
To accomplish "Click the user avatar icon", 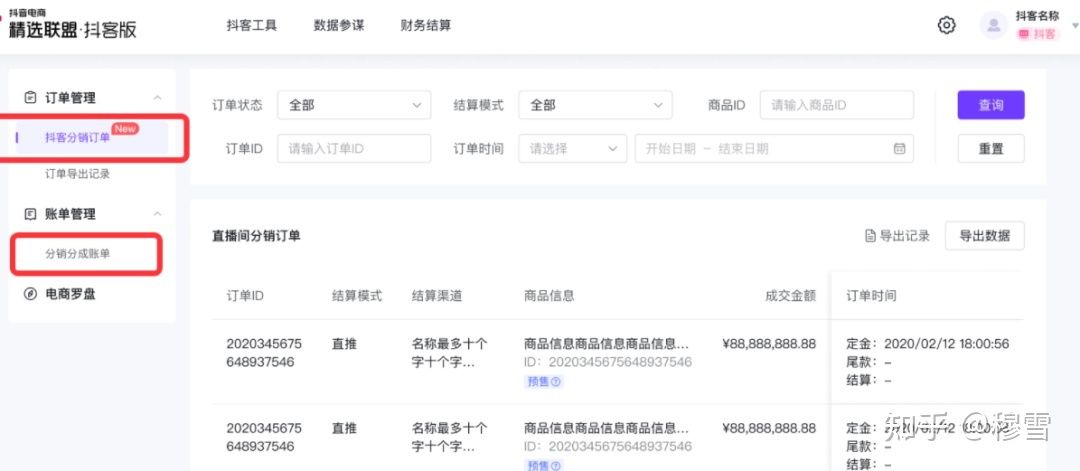I will [x=993, y=25].
